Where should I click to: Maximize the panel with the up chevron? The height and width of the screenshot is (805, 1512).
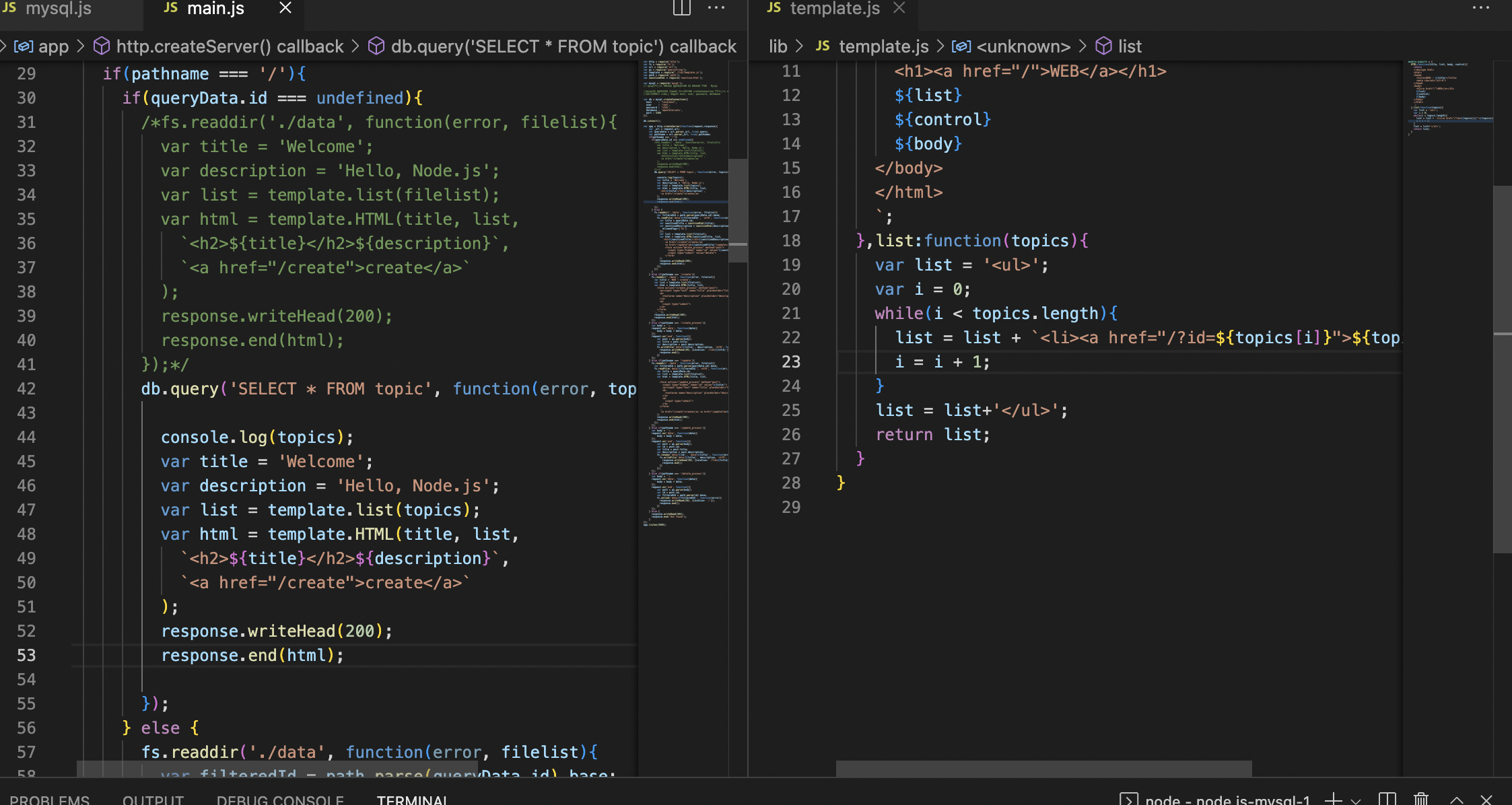pyautogui.click(x=1456, y=800)
